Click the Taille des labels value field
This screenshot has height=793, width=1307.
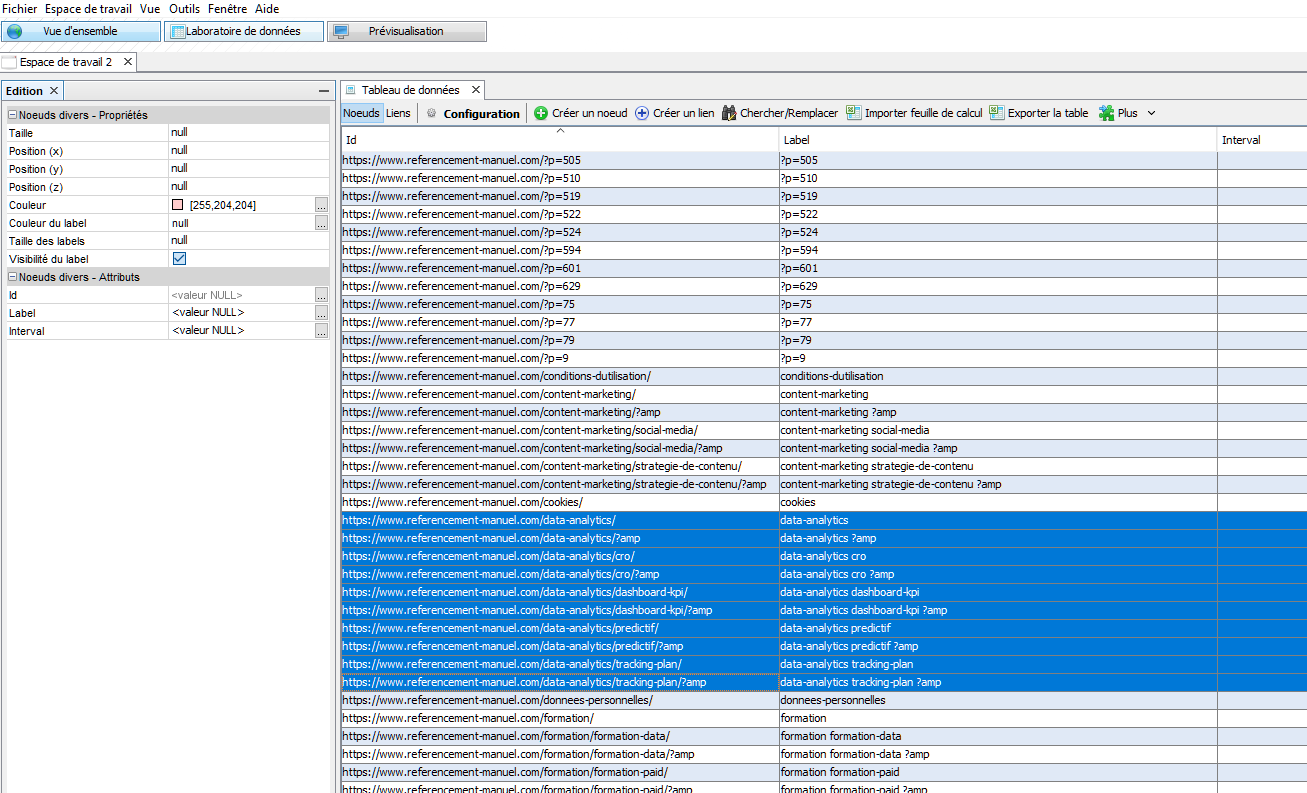(x=248, y=241)
